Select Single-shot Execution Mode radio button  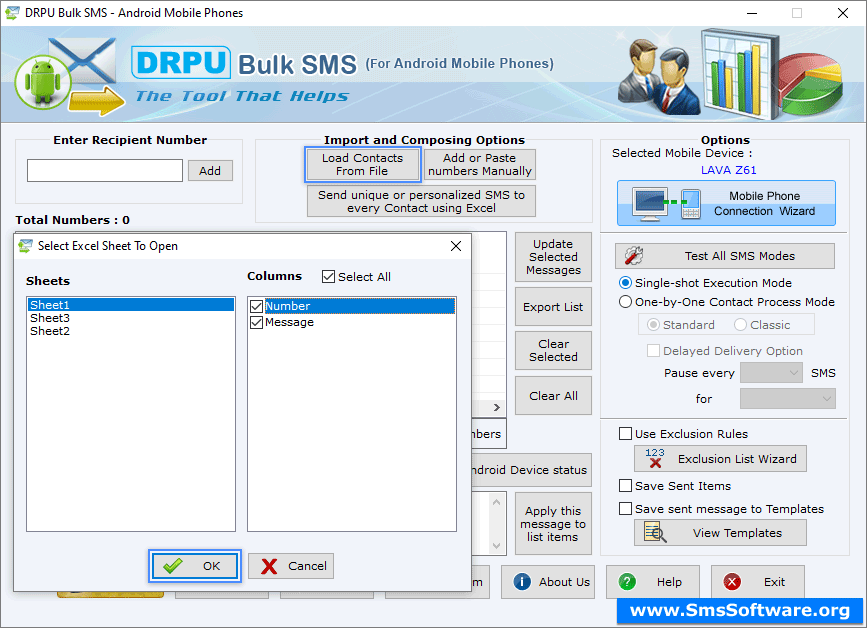625,283
